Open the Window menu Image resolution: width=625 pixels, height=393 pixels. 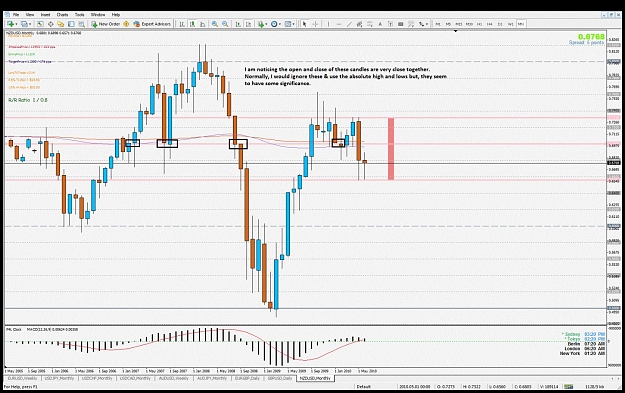98,15
